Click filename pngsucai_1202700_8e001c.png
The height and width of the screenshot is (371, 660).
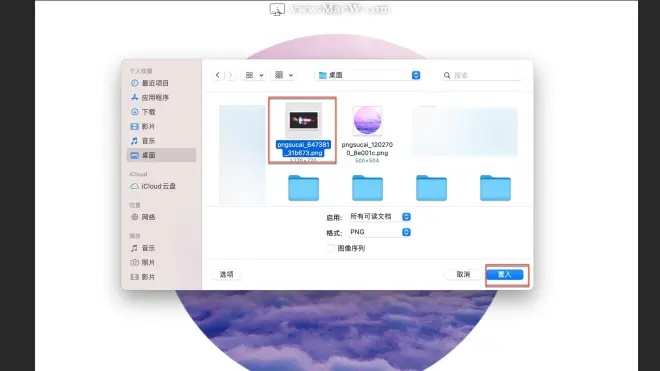tap(367, 149)
